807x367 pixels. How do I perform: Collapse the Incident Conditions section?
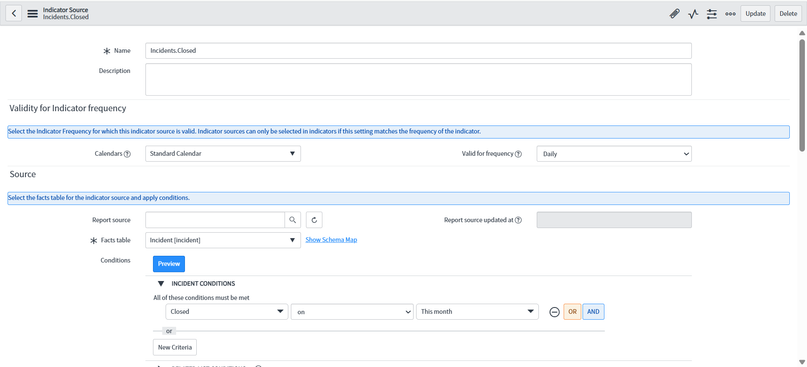(161, 284)
